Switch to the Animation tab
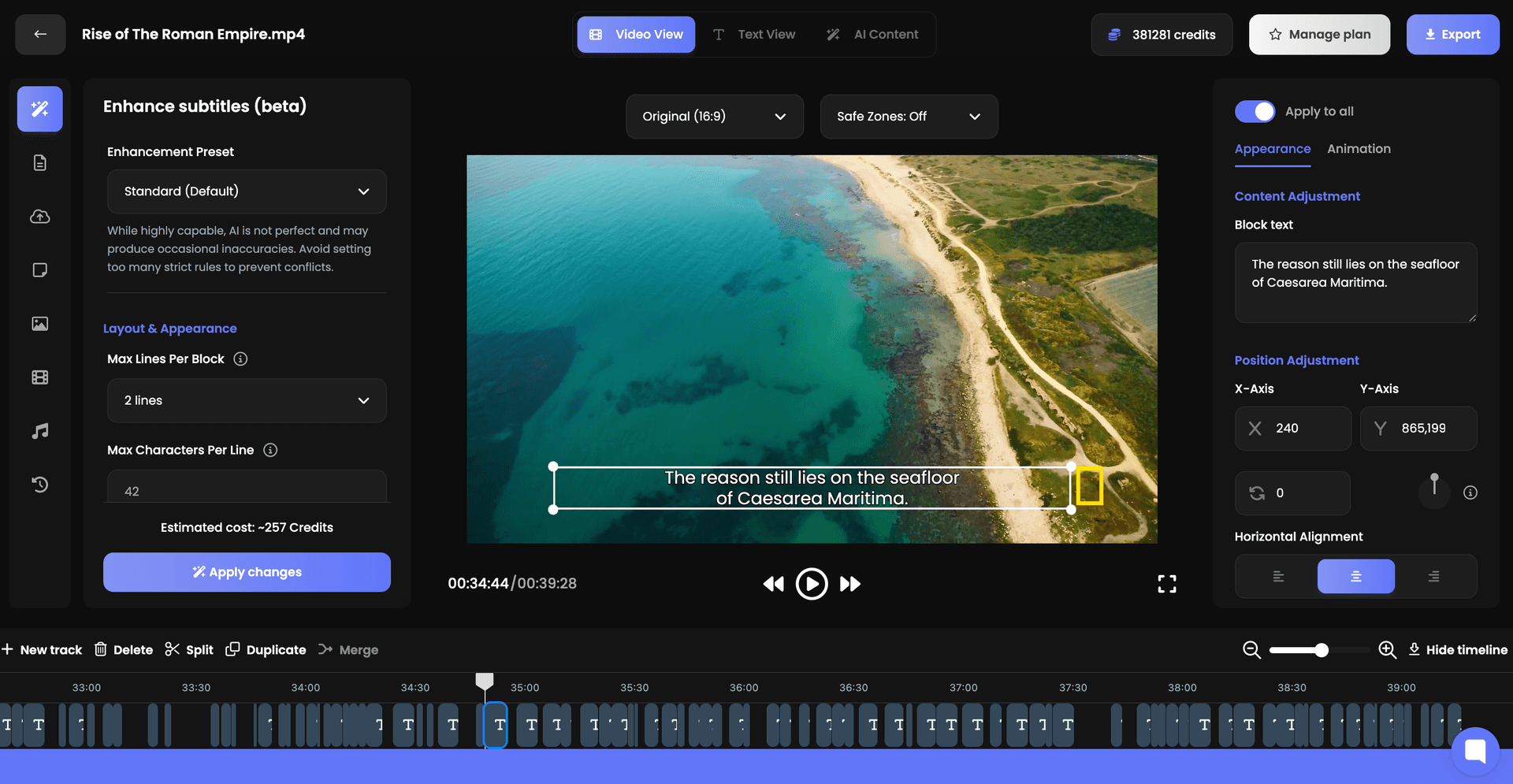Image resolution: width=1513 pixels, height=784 pixels. (x=1359, y=149)
